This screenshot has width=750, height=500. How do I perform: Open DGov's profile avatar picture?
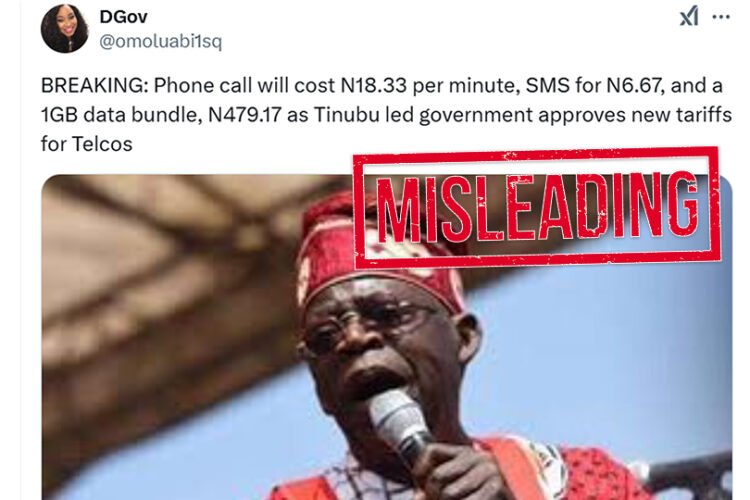(x=65, y=29)
